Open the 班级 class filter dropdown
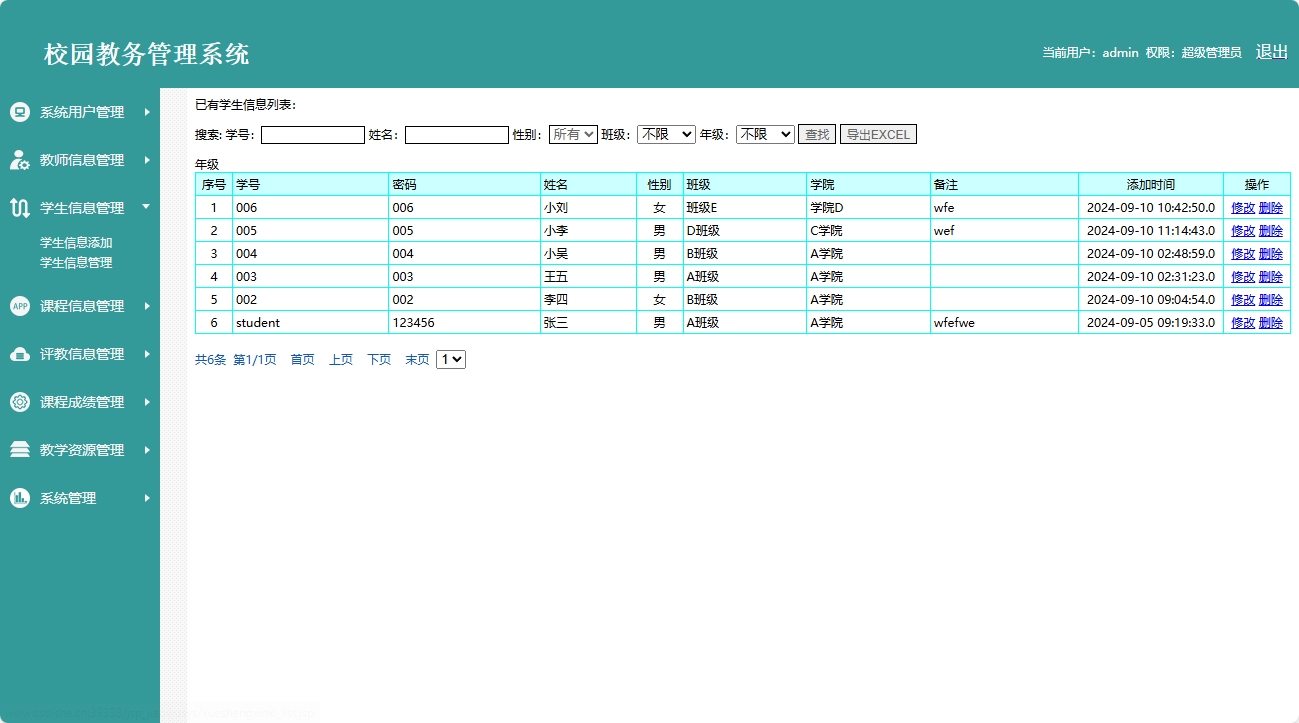 pyautogui.click(x=666, y=134)
